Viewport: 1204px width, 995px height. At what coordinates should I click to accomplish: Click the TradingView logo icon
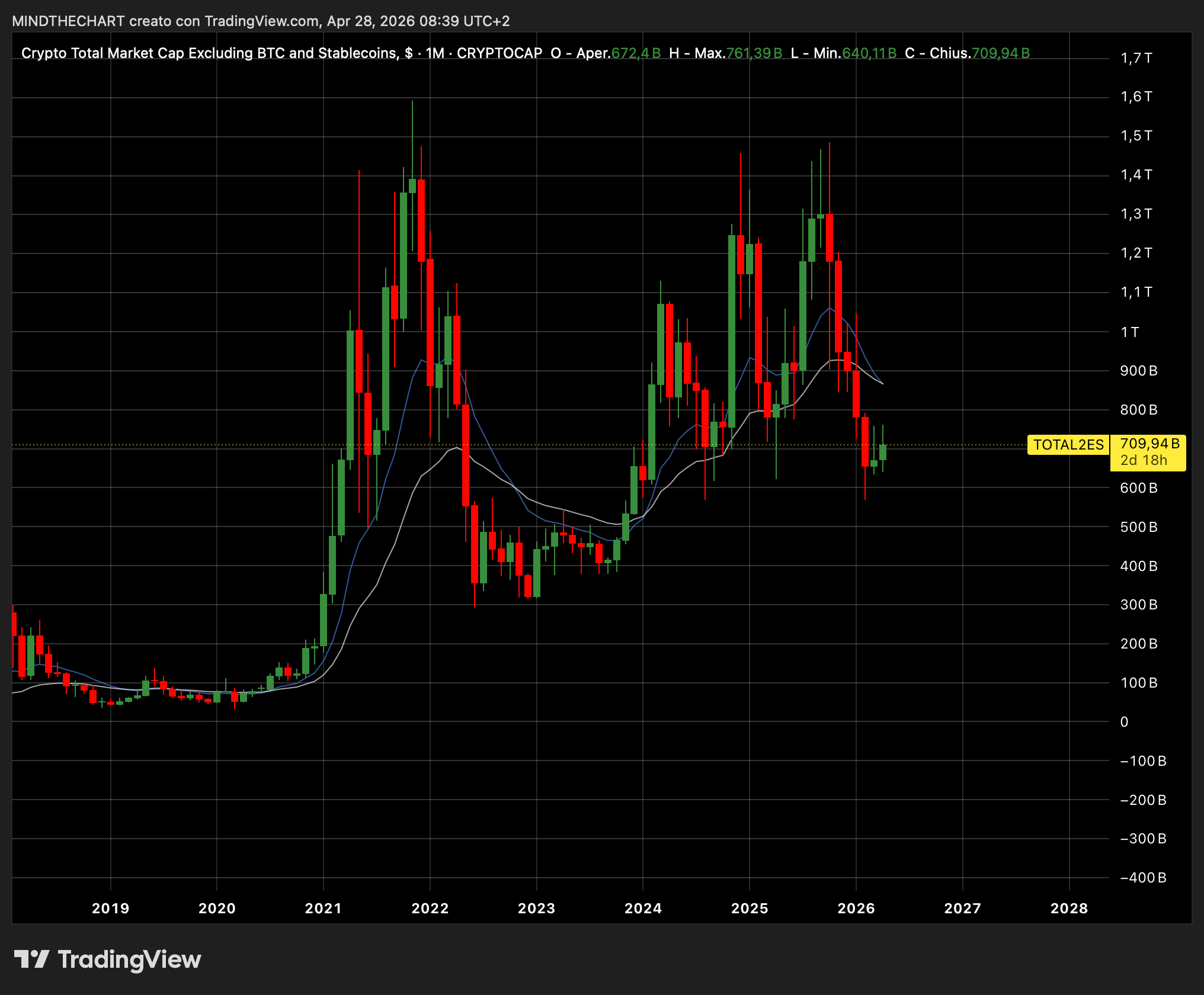pyautogui.click(x=31, y=959)
